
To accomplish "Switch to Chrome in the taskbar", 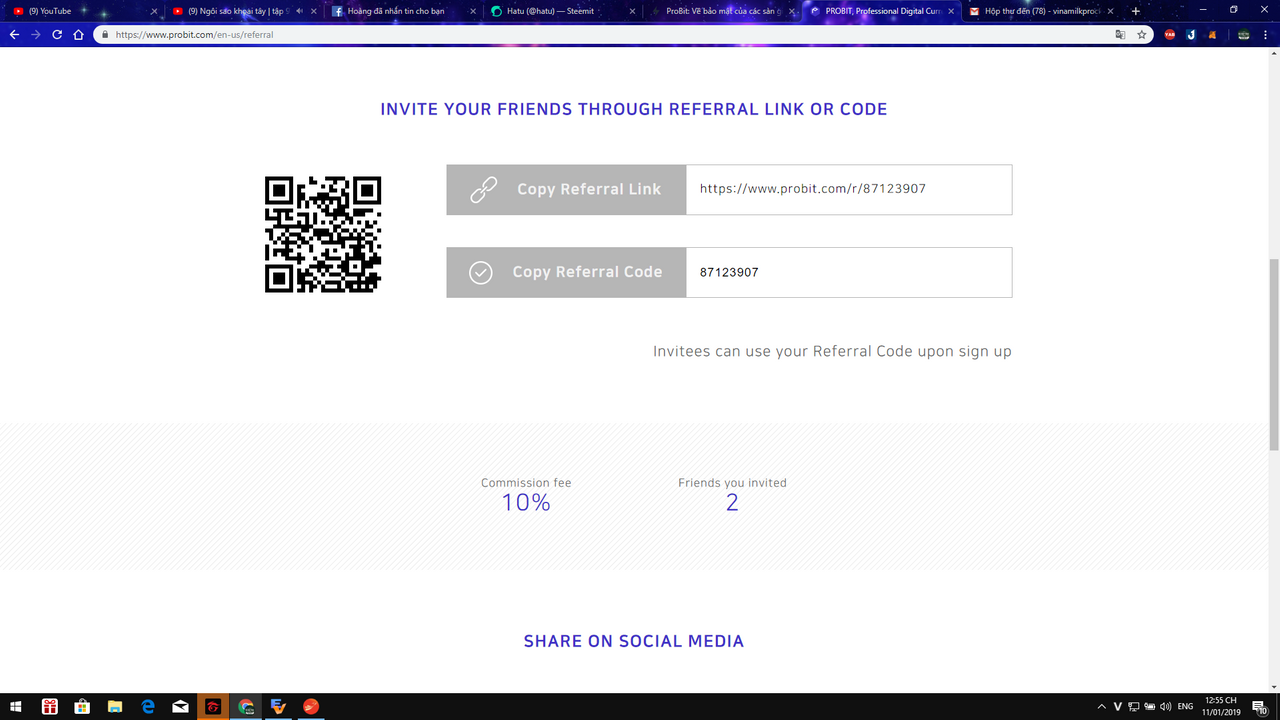I will click(246, 707).
